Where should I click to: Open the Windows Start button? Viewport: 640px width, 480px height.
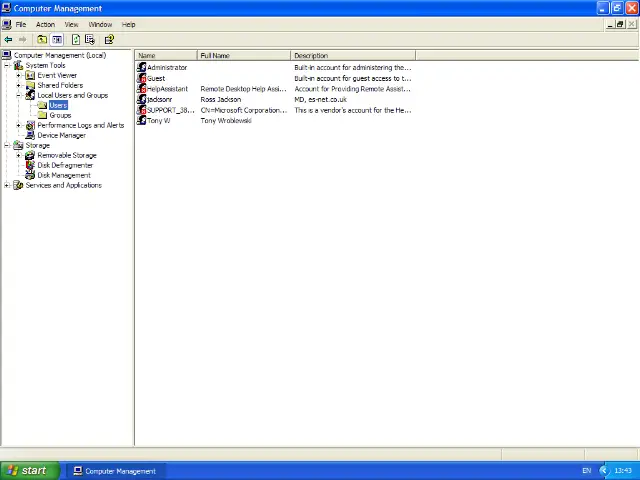[x=30, y=471]
